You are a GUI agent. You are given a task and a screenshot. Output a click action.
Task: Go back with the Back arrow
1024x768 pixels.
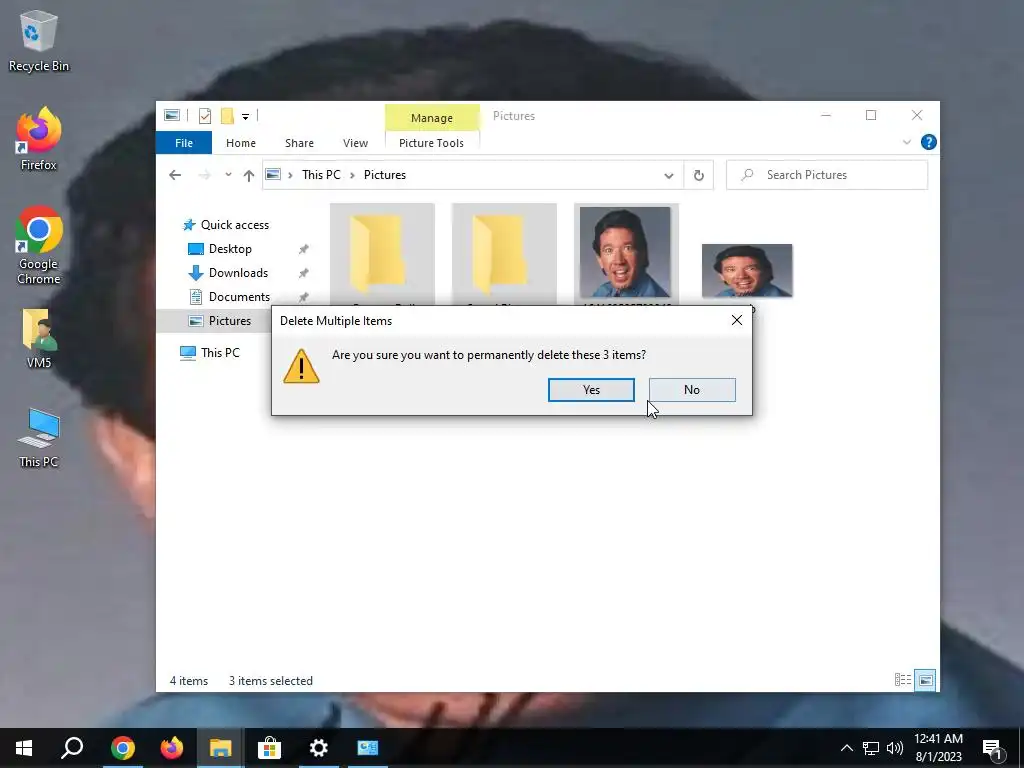(x=175, y=175)
